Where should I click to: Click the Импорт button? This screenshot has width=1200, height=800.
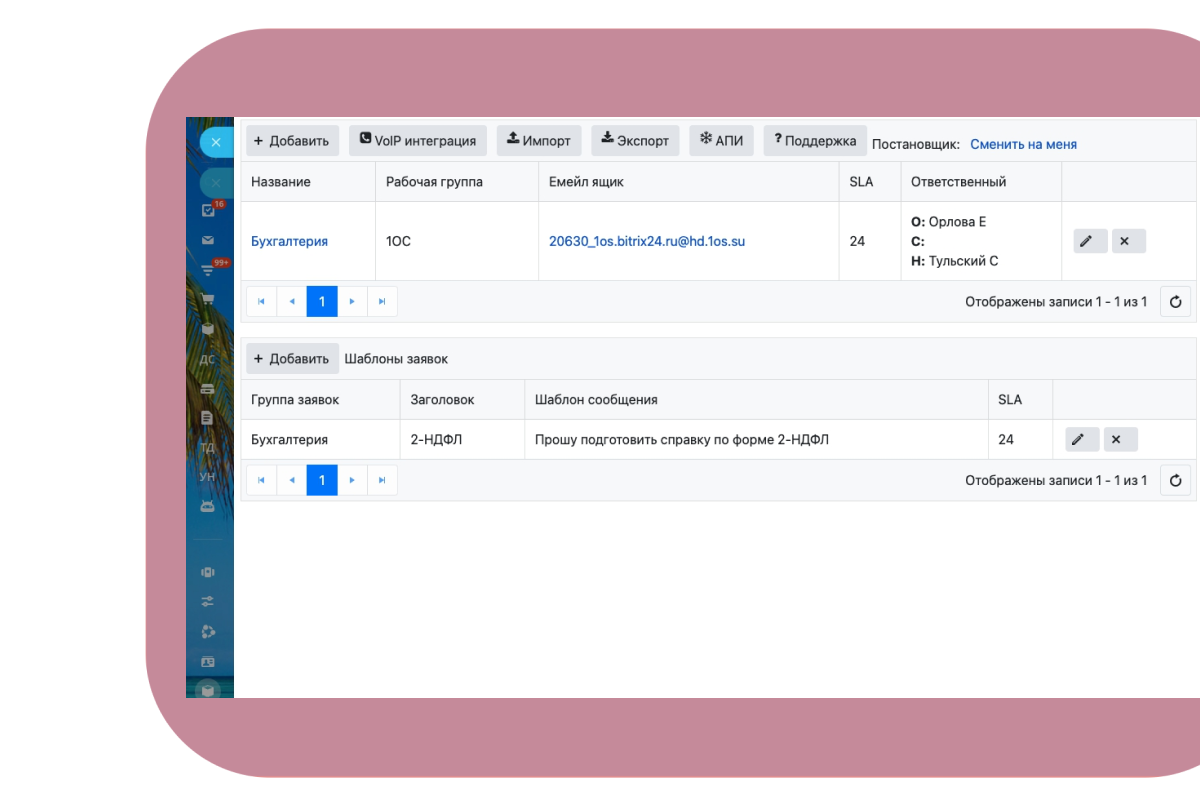point(539,141)
